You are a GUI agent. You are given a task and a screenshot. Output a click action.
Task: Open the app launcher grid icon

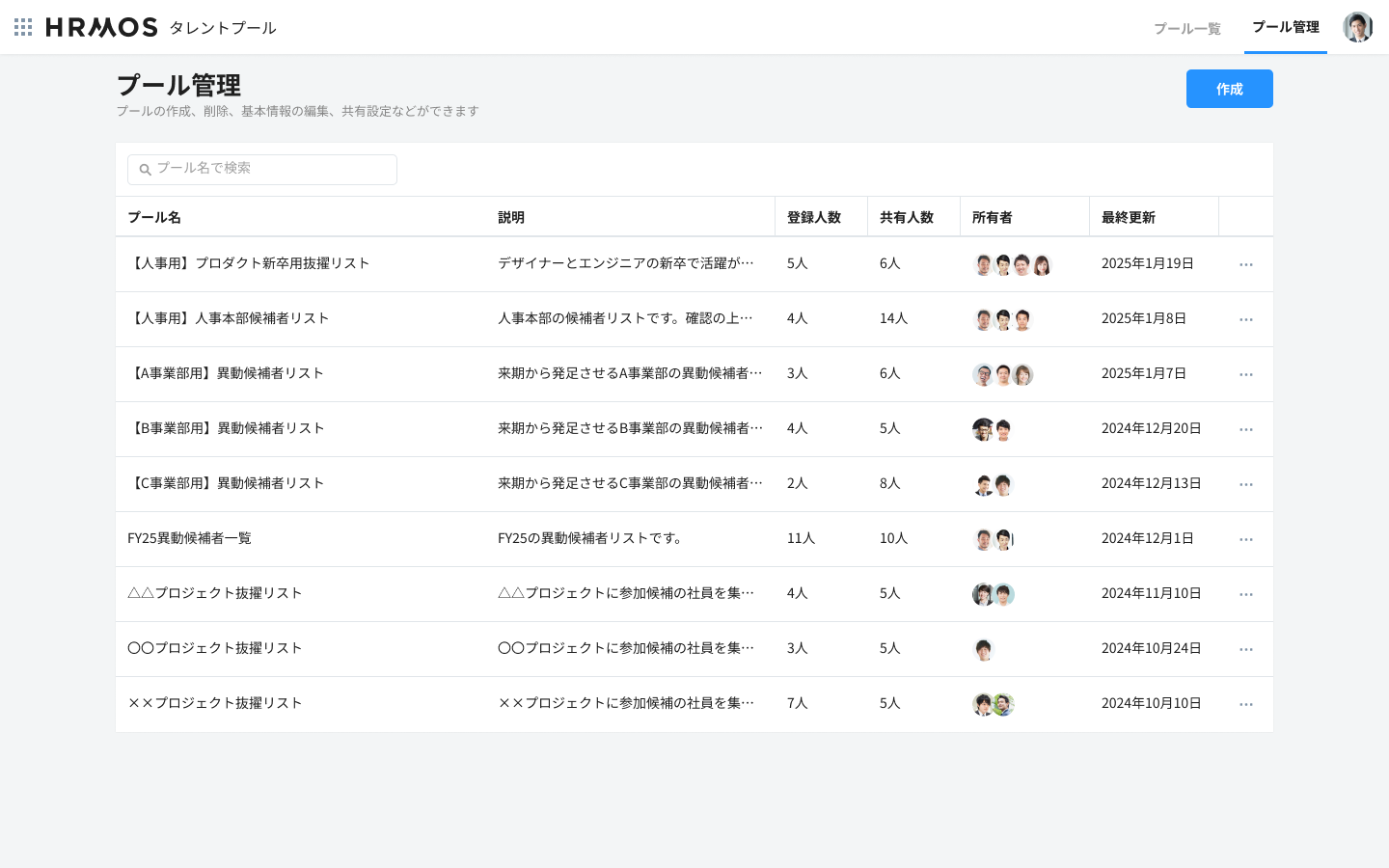(x=23, y=27)
